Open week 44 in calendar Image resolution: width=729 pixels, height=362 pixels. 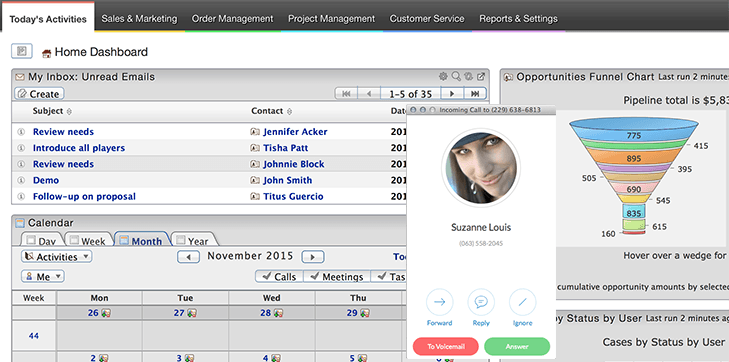(34, 336)
